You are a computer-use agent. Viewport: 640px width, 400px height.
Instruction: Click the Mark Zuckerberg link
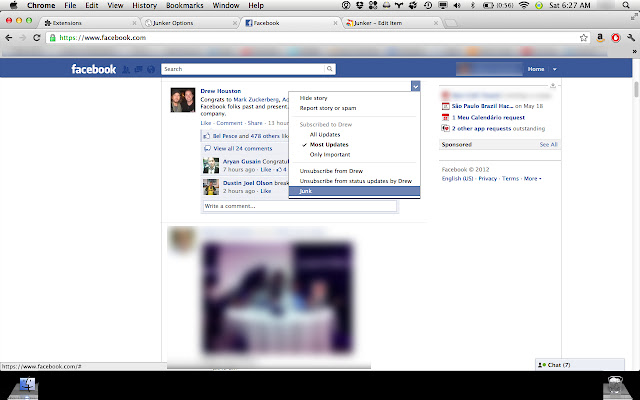point(256,99)
